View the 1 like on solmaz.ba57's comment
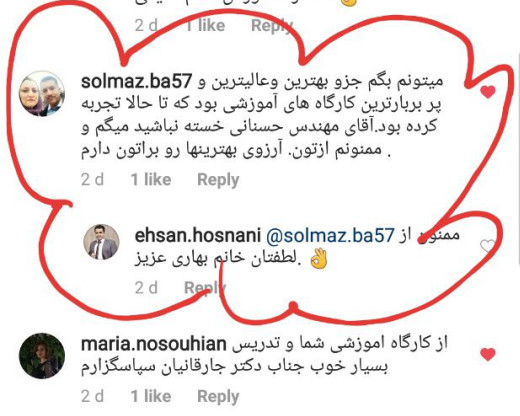520x416 pixels. click(151, 180)
